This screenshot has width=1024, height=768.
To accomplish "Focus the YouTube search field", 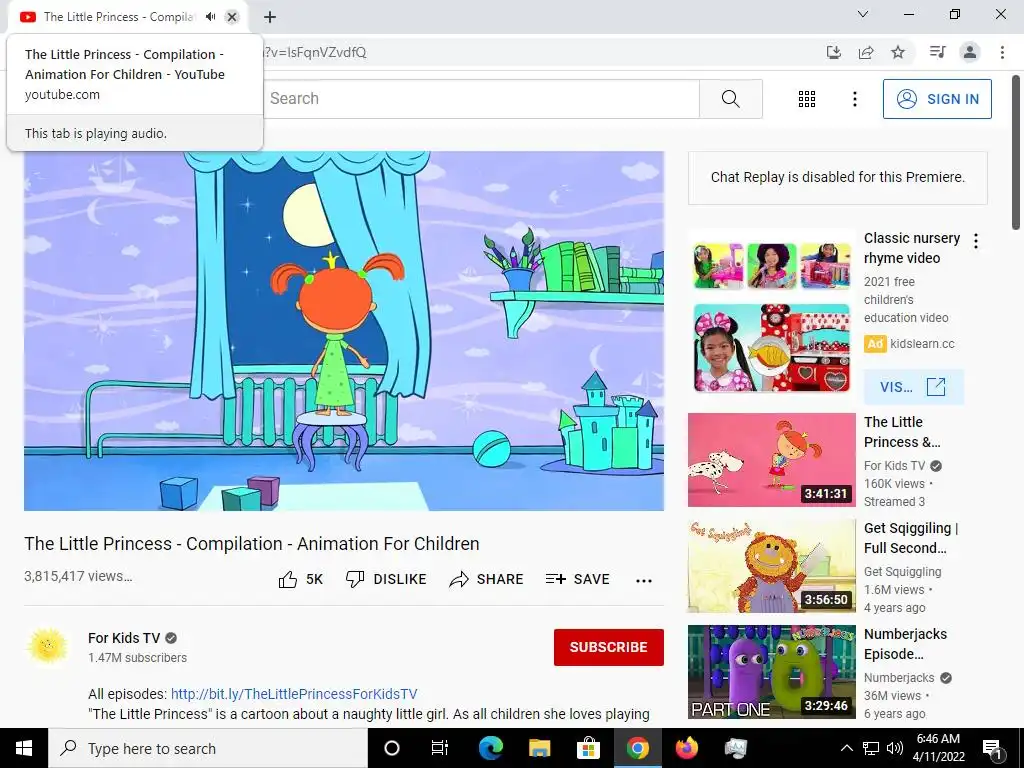I will click(482, 99).
